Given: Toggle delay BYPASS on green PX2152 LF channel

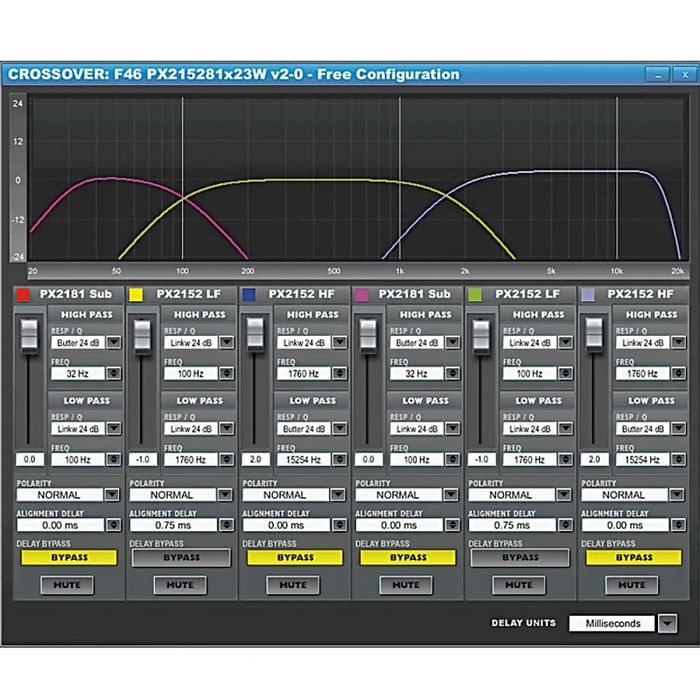Looking at the screenshot, I should point(521,558).
